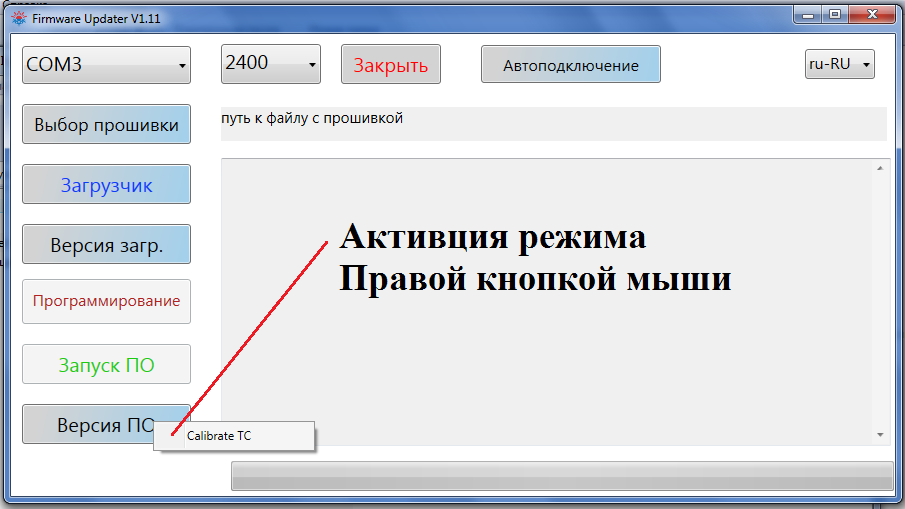Maximize the Firmware Updater window
Image resolution: width=905 pixels, height=509 pixels.
click(835, 15)
